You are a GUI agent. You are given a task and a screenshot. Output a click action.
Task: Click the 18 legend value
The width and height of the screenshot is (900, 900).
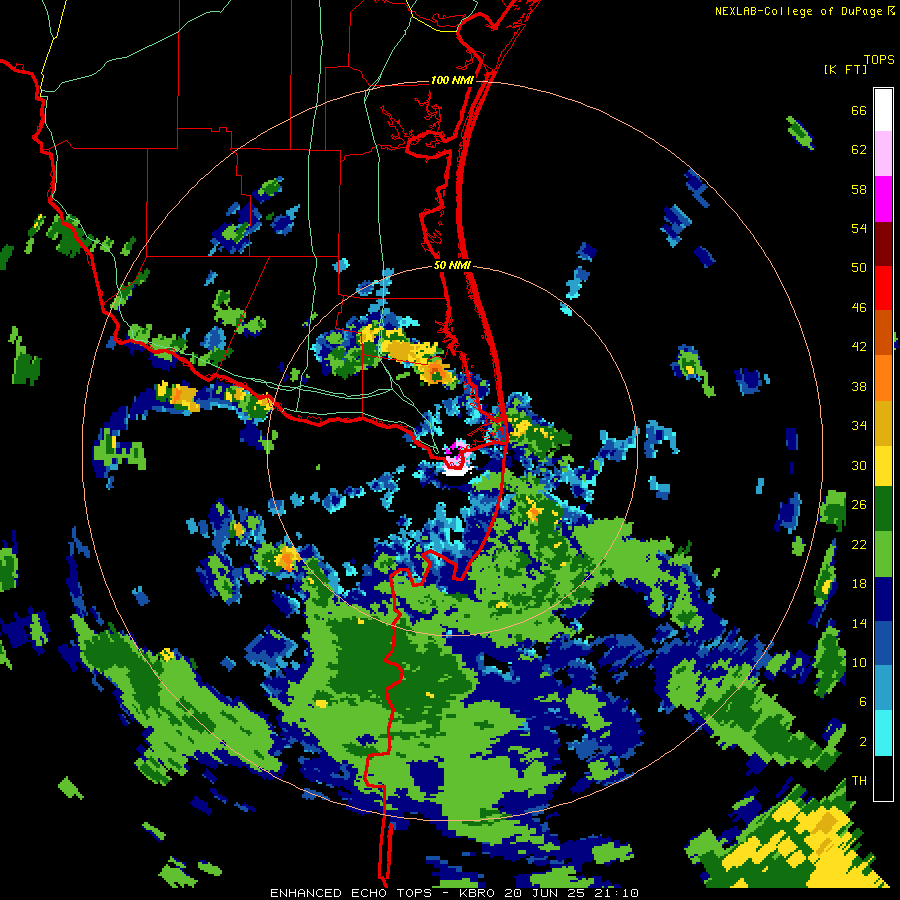click(859, 584)
